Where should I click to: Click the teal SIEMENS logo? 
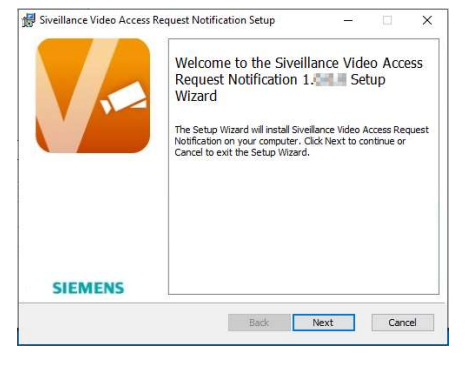click(x=88, y=288)
